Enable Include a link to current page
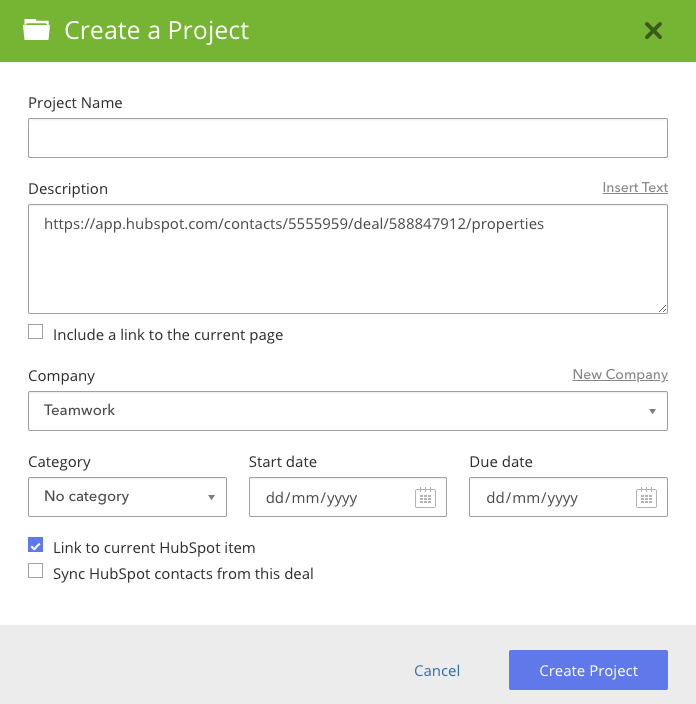The image size is (696, 704). tap(35, 332)
